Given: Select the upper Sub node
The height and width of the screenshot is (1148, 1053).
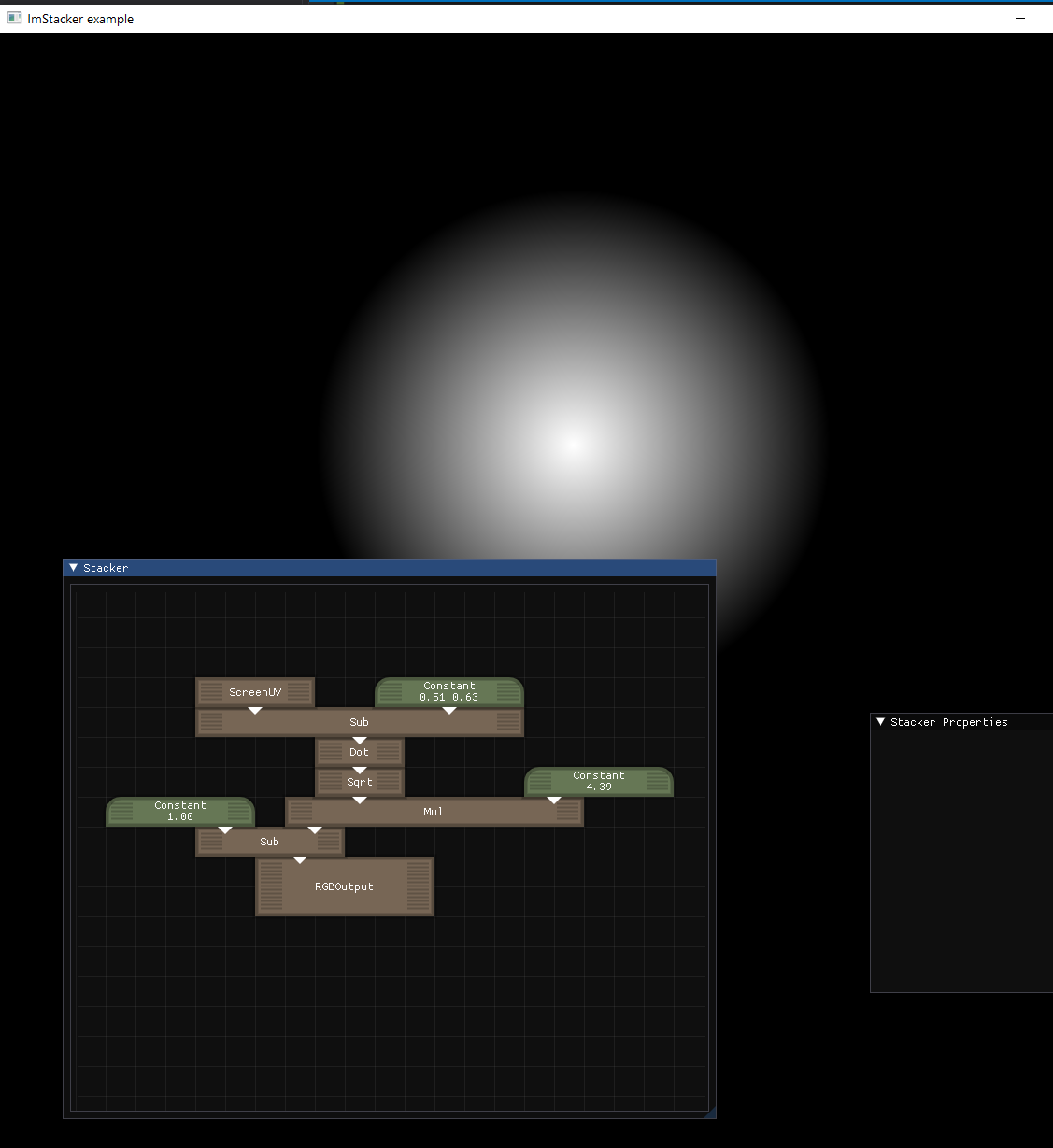Looking at the screenshot, I should [359, 721].
